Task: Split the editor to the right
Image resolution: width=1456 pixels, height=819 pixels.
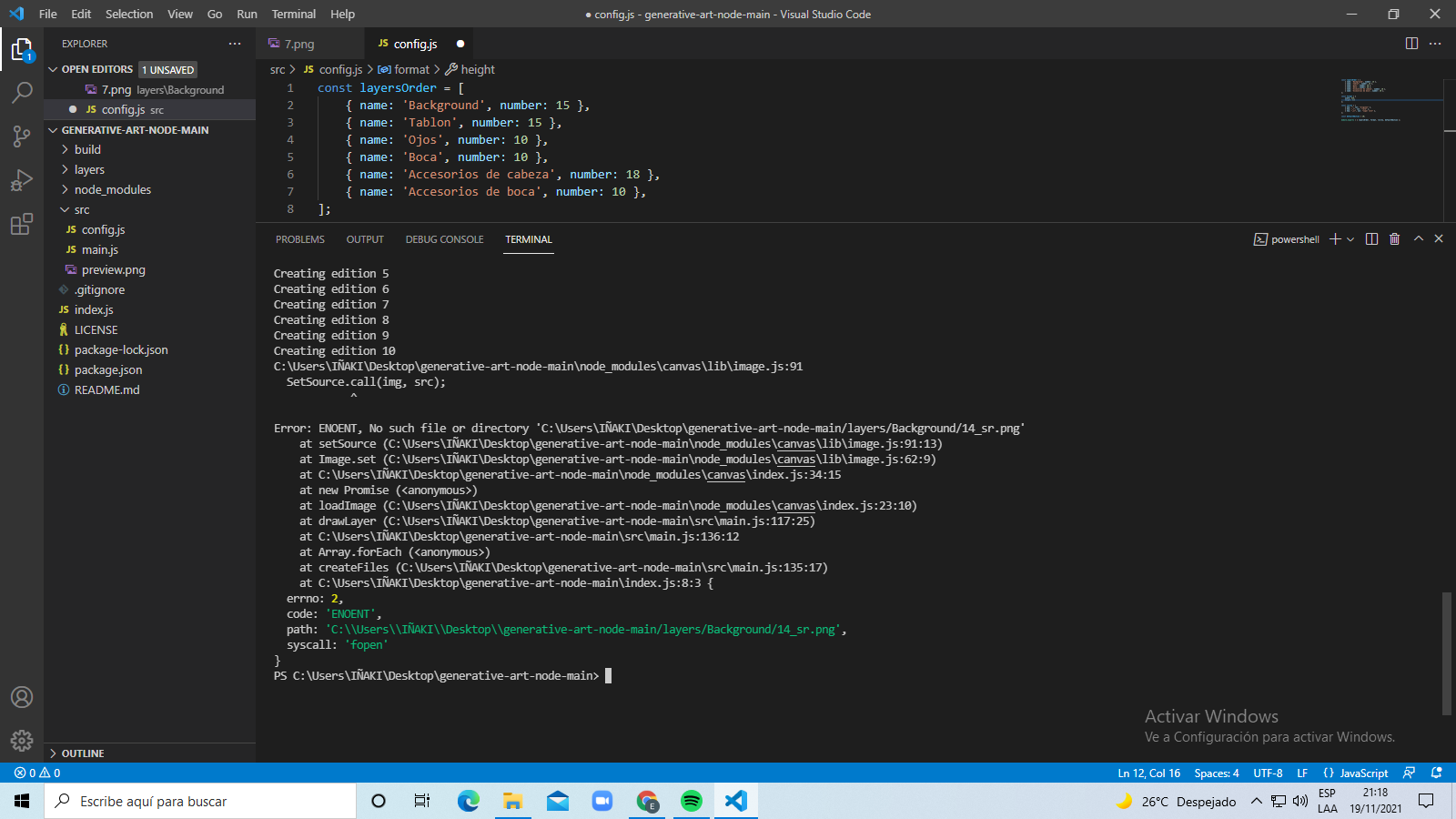Action: 1411,43
